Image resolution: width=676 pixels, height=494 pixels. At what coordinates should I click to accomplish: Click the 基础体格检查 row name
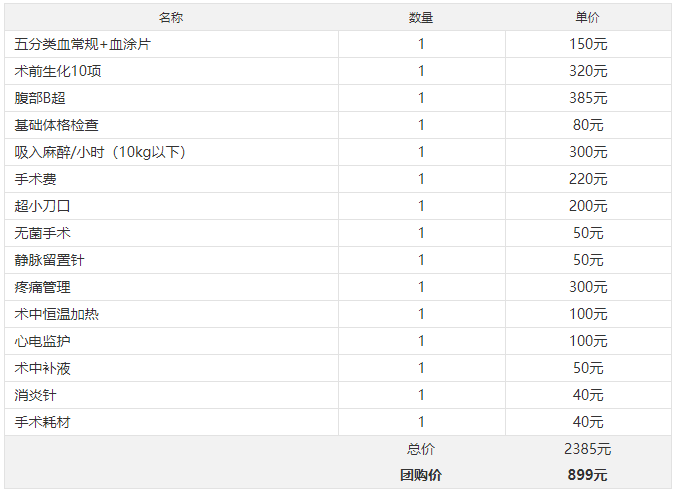click(56, 125)
